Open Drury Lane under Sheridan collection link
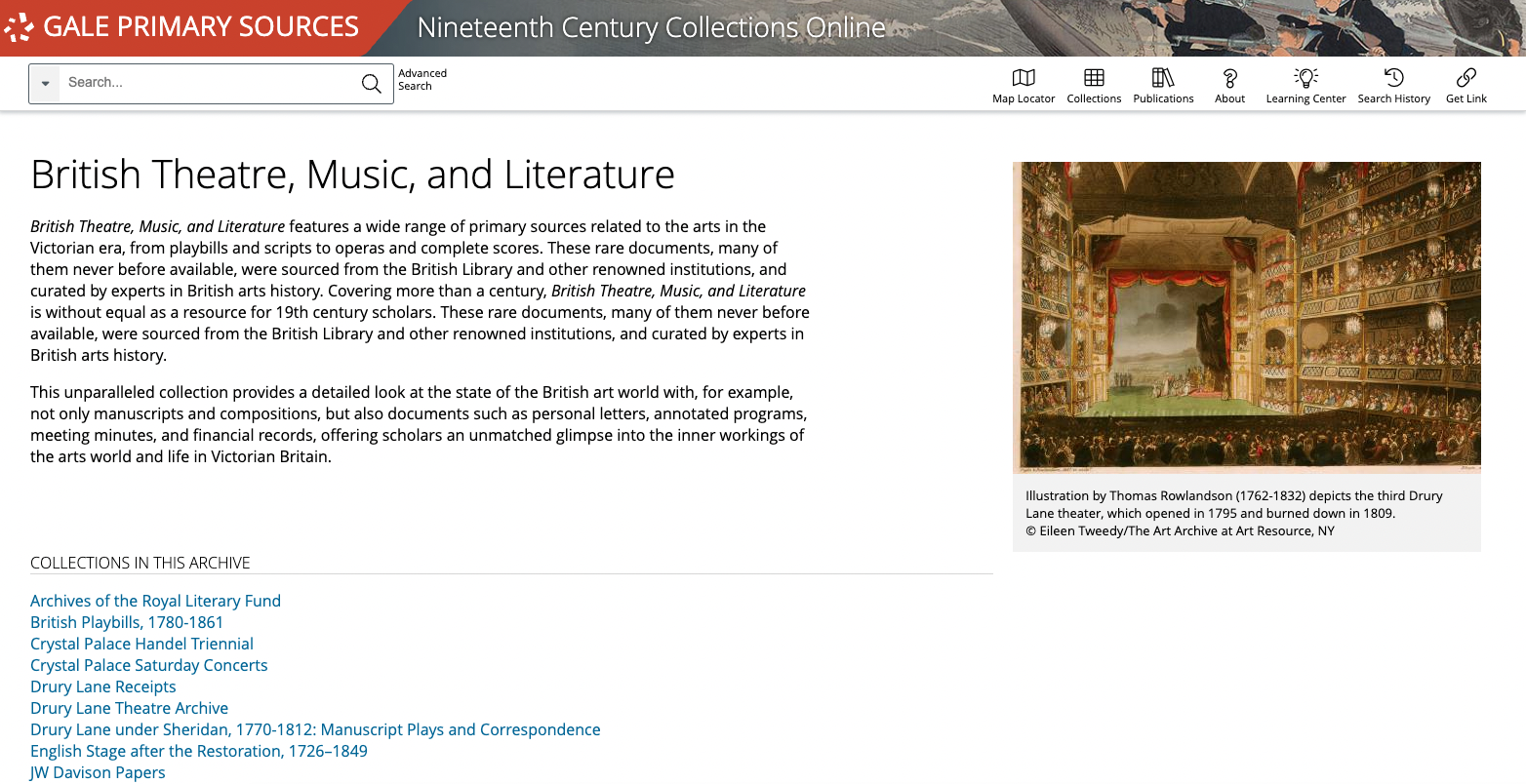This screenshot has height=784, width=1526. [x=315, y=729]
